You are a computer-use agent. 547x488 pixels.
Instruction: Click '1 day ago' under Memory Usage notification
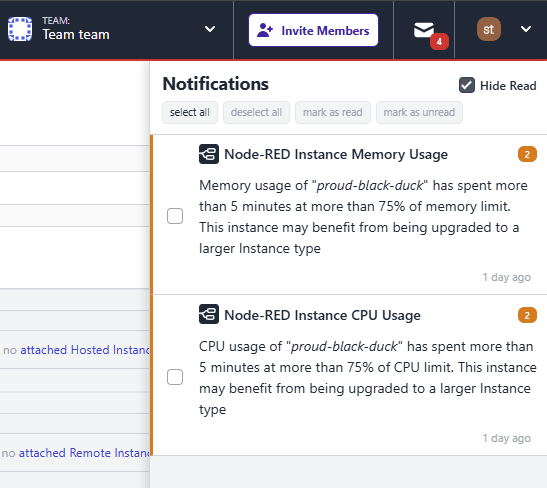coord(507,277)
